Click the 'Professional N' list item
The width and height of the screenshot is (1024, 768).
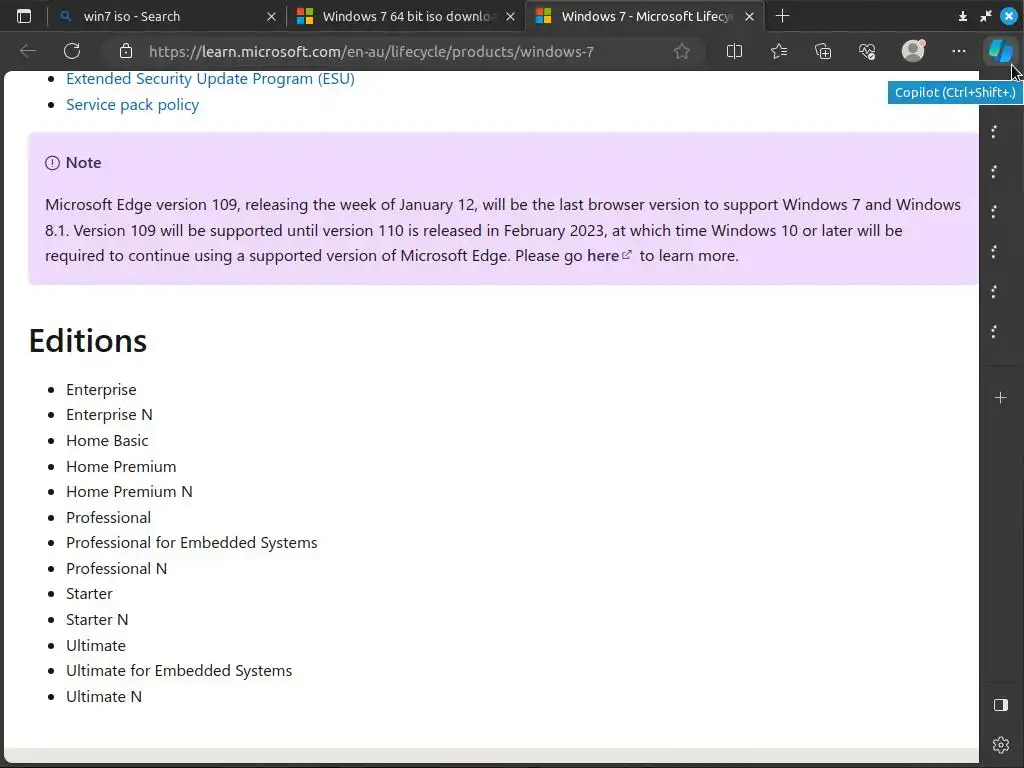(x=116, y=569)
